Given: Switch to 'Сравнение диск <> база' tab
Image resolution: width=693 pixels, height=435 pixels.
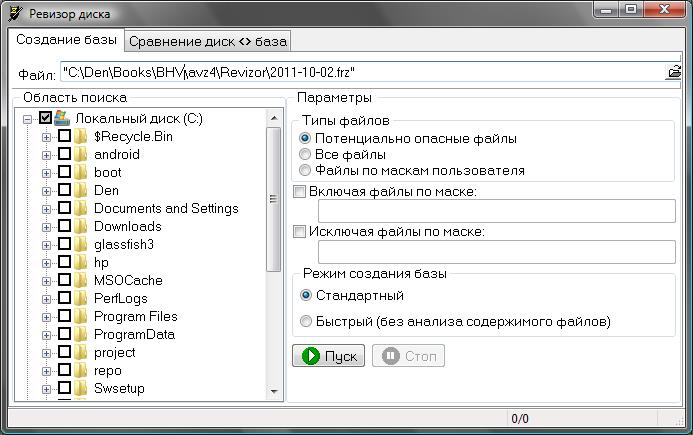Looking at the screenshot, I should (207, 41).
